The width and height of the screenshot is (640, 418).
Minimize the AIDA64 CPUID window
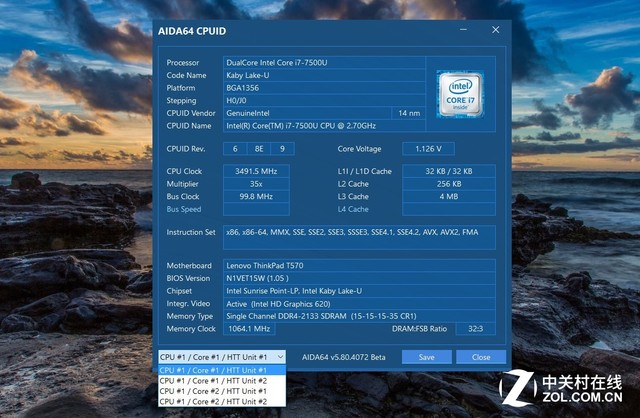point(463,30)
